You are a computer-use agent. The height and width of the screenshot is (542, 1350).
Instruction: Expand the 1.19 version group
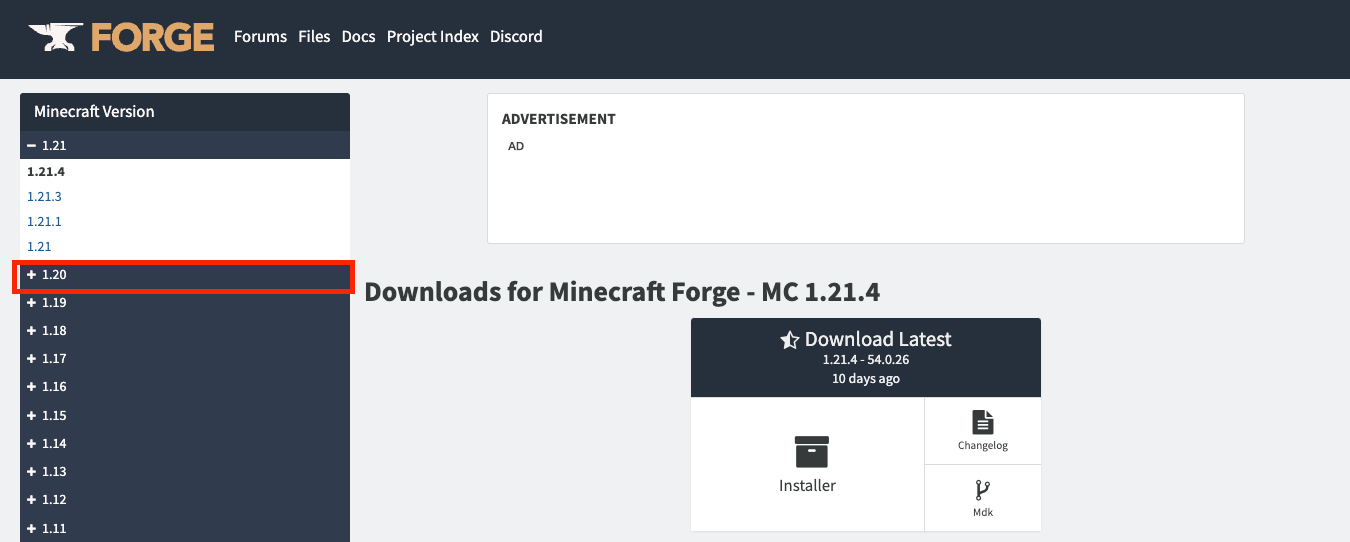pyautogui.click(x=185, y=302)
